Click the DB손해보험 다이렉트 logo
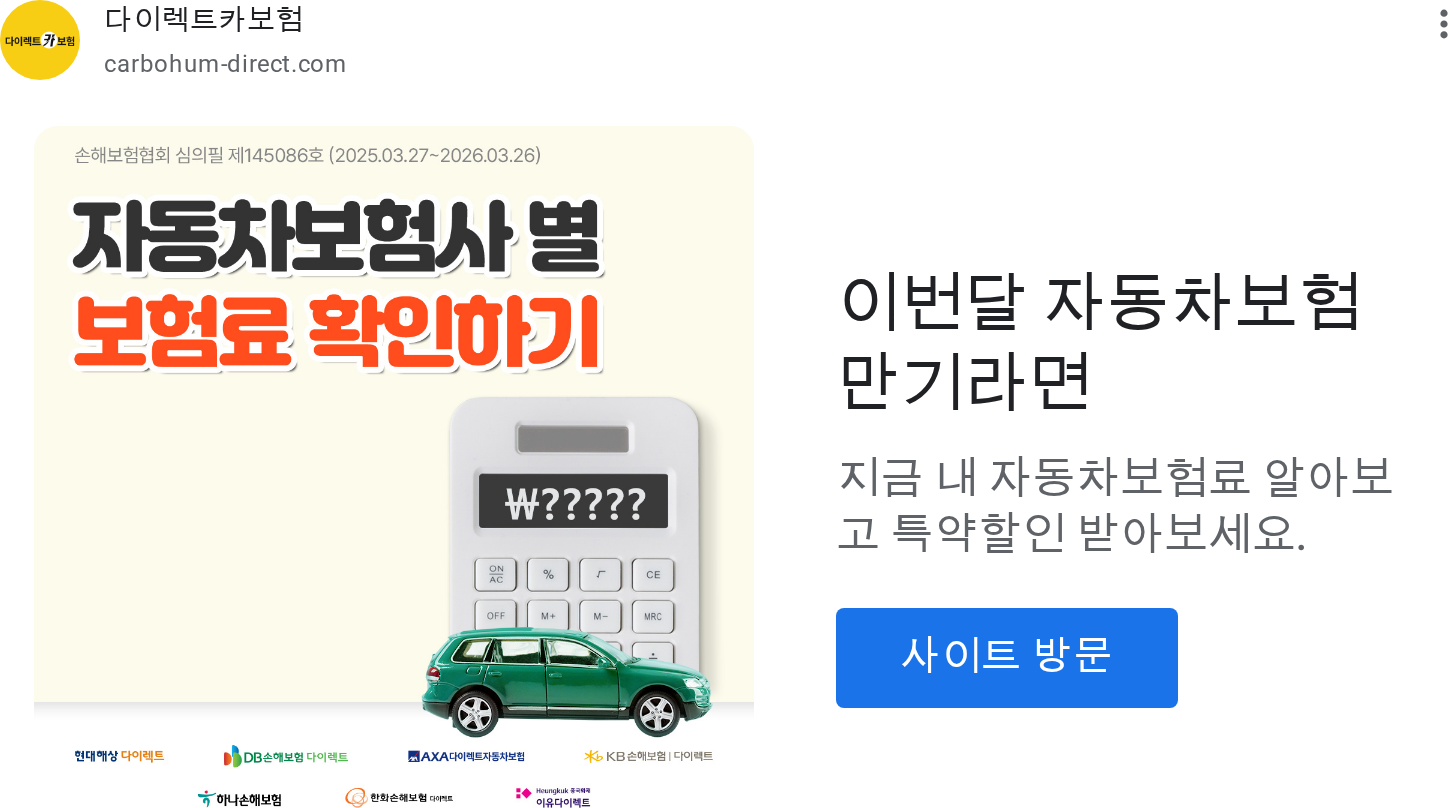Viewport: 1448px width, 808px height. click(286, 757)
